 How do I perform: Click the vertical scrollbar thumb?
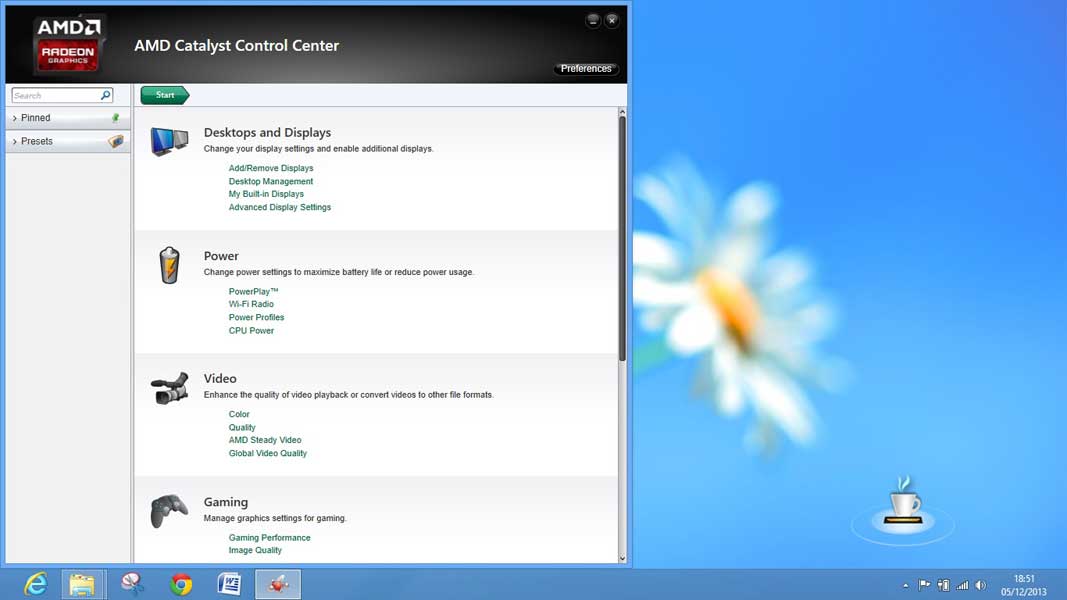622,238
